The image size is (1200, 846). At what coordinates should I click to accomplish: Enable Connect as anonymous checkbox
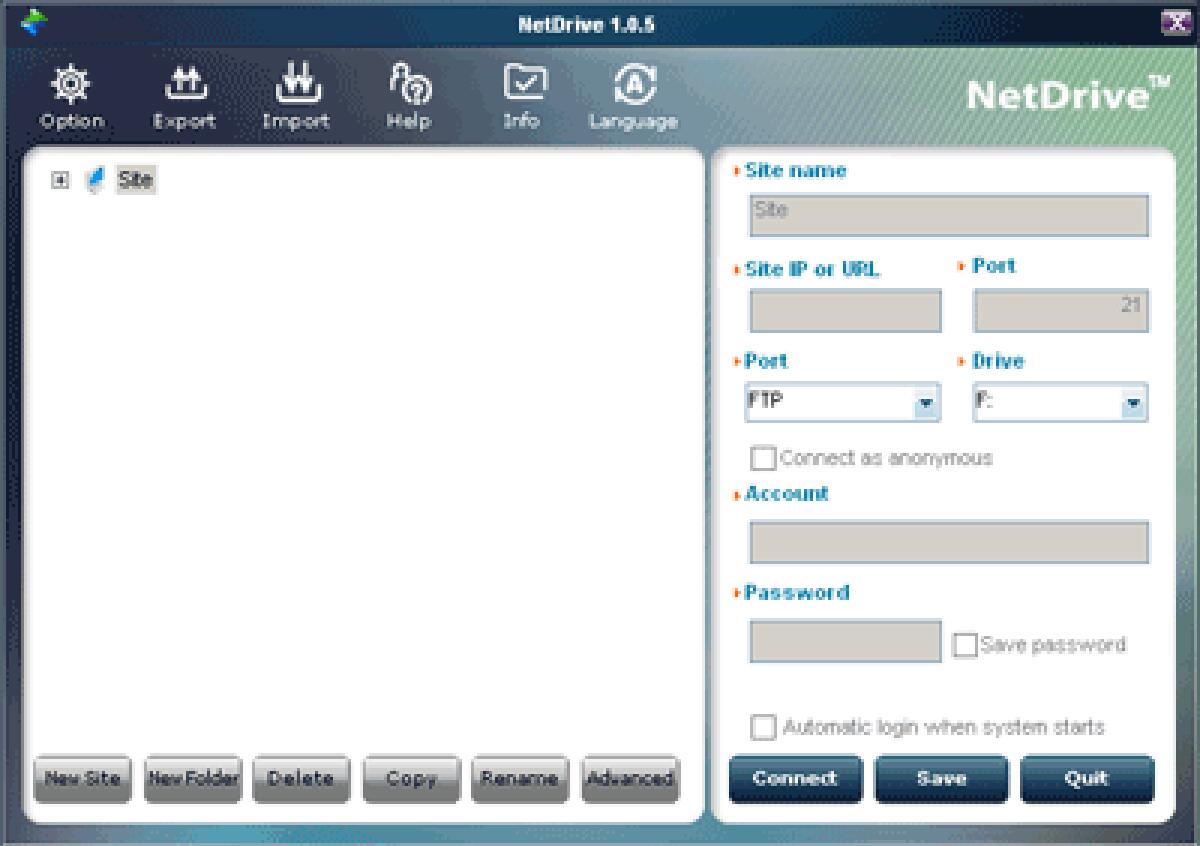pyautogui.click(x=763, y=459)
